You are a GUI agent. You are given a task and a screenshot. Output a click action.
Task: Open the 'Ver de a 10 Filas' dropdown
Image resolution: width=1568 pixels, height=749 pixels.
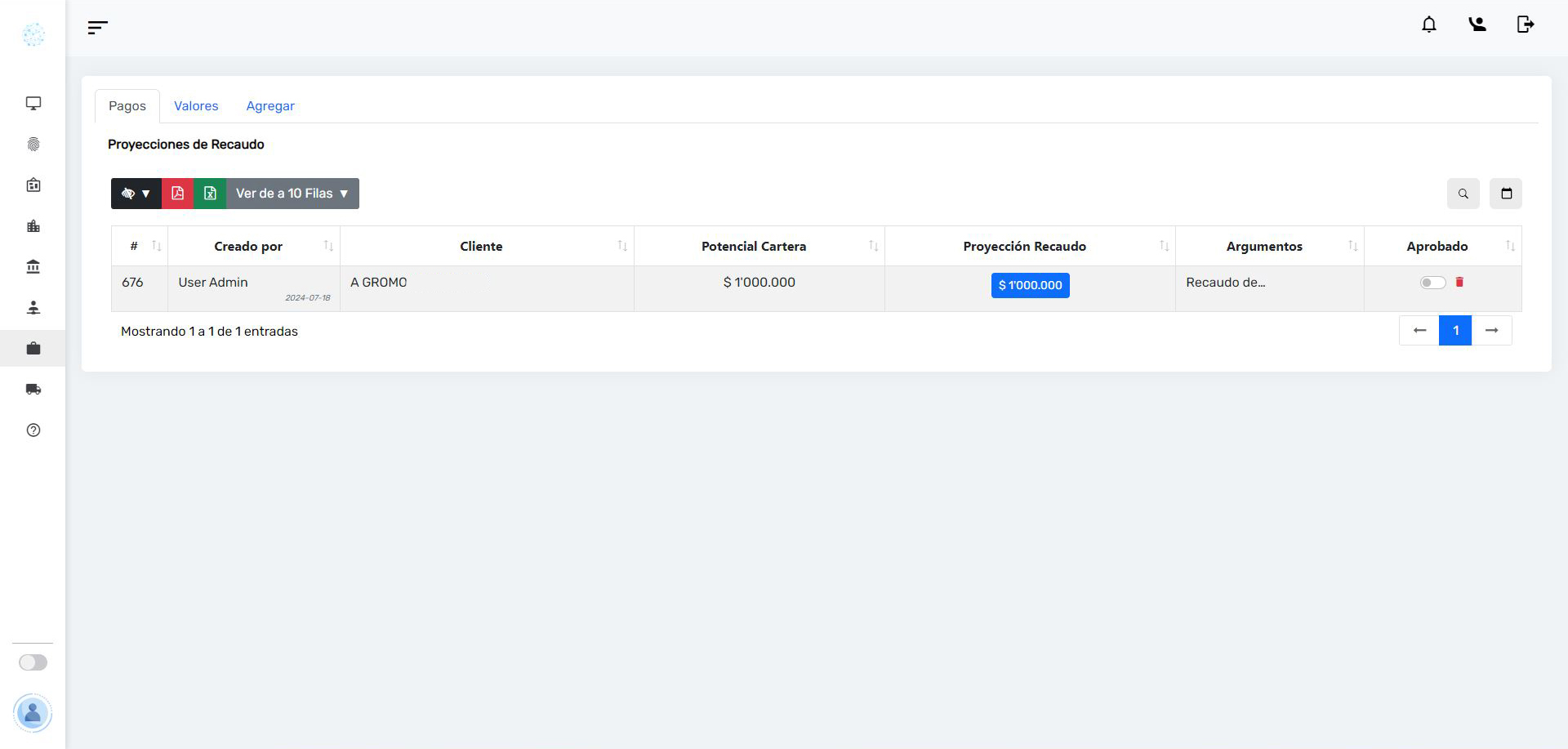pyautogui.click(x=292, y=194)
